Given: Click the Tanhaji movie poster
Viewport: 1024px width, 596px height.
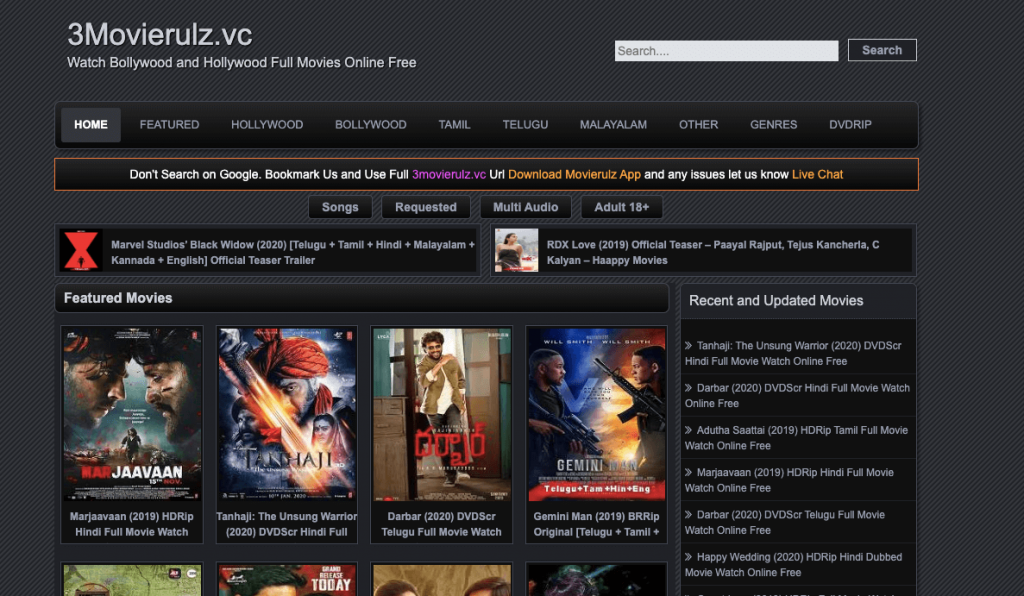Looking at the screenshot, I should [287, 415].
